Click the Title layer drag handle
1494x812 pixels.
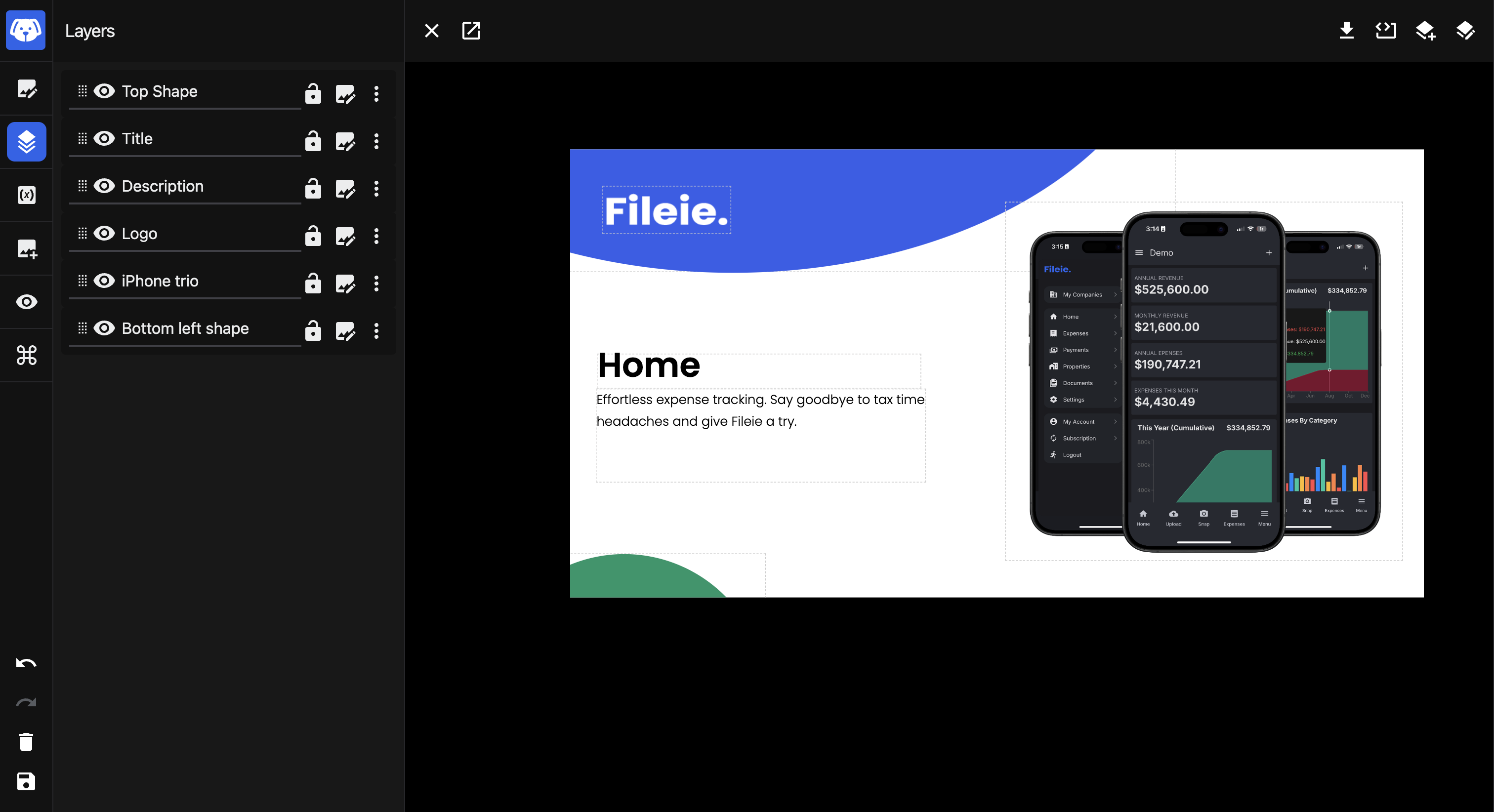(x=83, y=139)
